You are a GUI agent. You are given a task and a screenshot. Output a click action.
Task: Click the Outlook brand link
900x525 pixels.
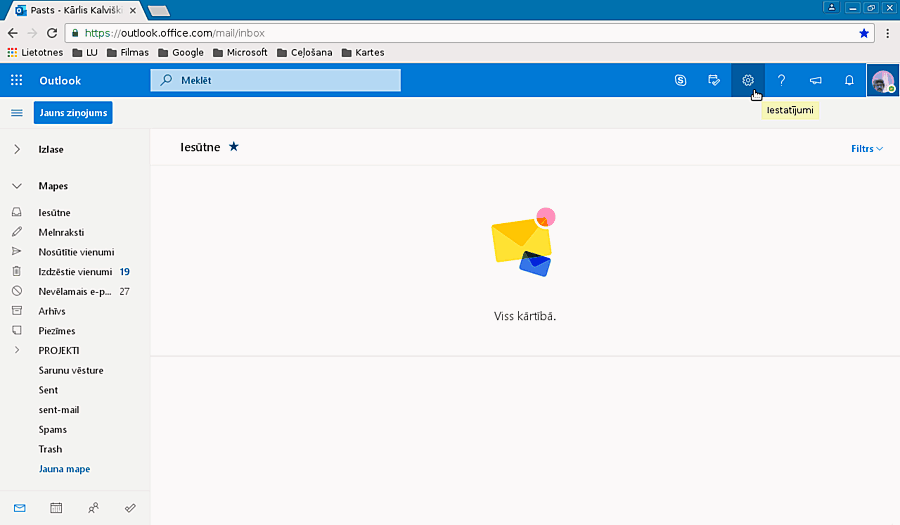[60, 80]
